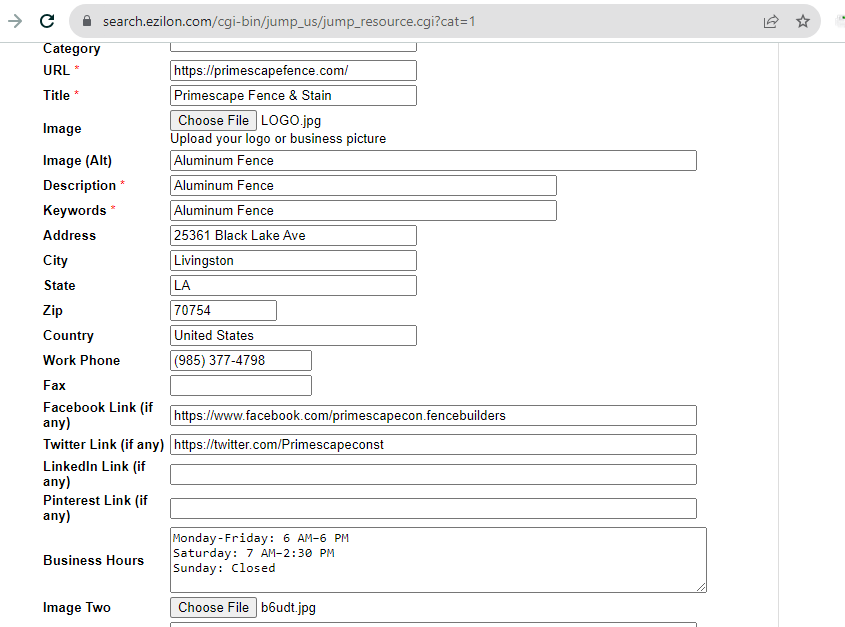Viewport: 845px width, 627px height.
Task: Click the URL input field
Action: [293, 71]
